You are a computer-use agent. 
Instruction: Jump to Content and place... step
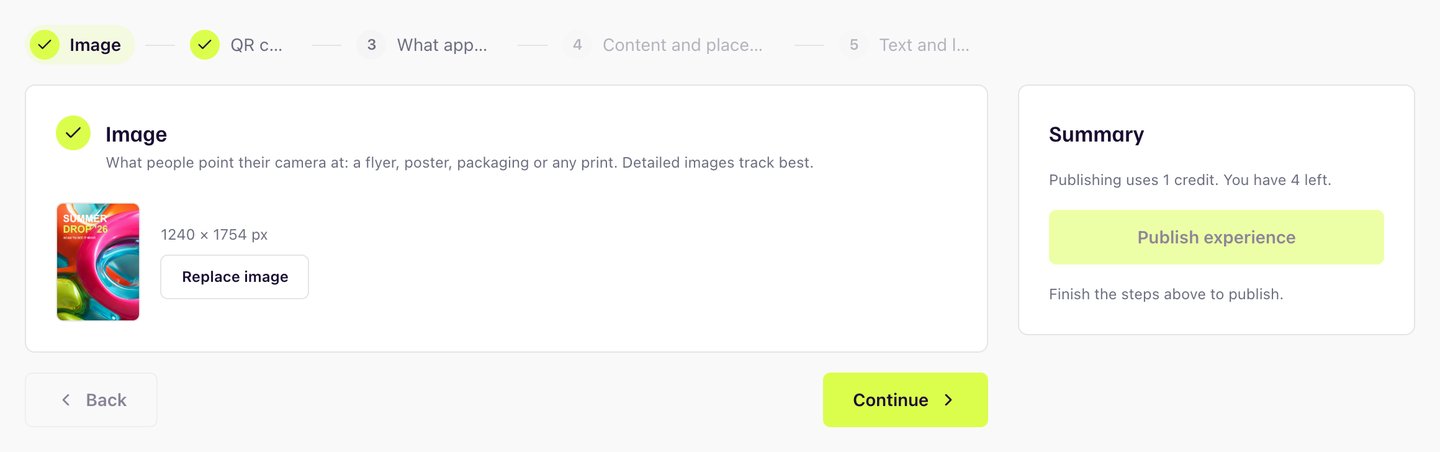663,45
